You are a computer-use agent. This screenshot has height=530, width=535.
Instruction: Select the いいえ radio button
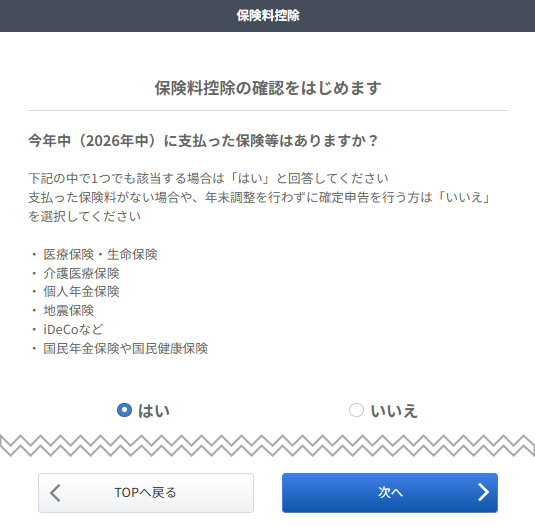(x=356, y=410)
